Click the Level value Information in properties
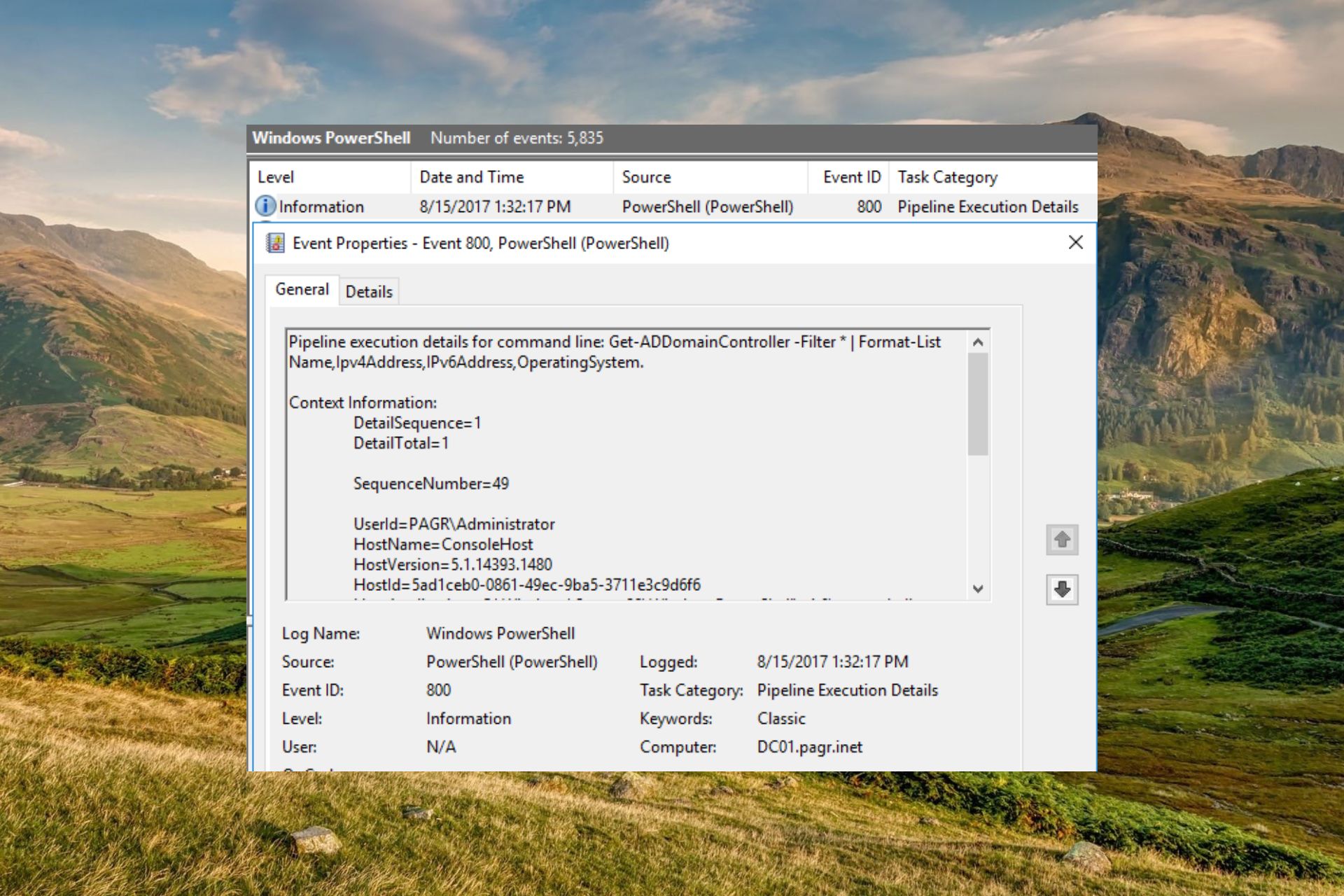Screen dimensions: 1344x896 point(468,719)
